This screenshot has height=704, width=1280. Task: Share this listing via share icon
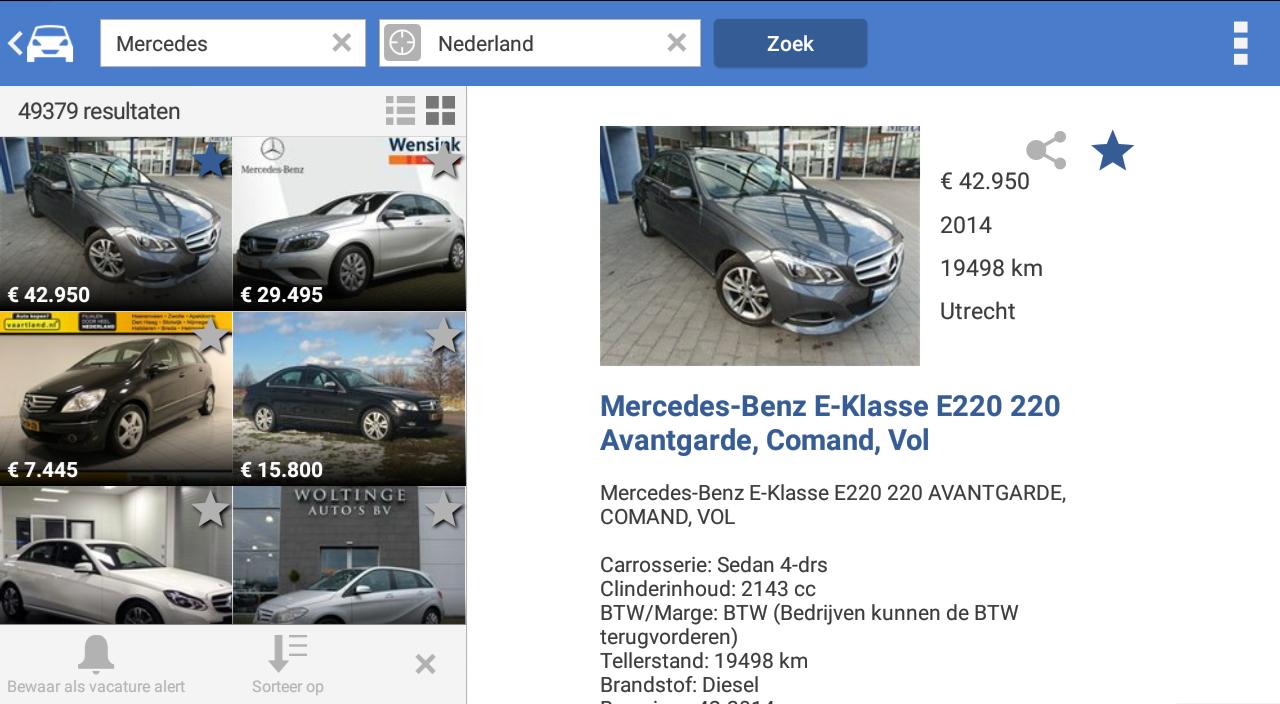[1046, 151]
